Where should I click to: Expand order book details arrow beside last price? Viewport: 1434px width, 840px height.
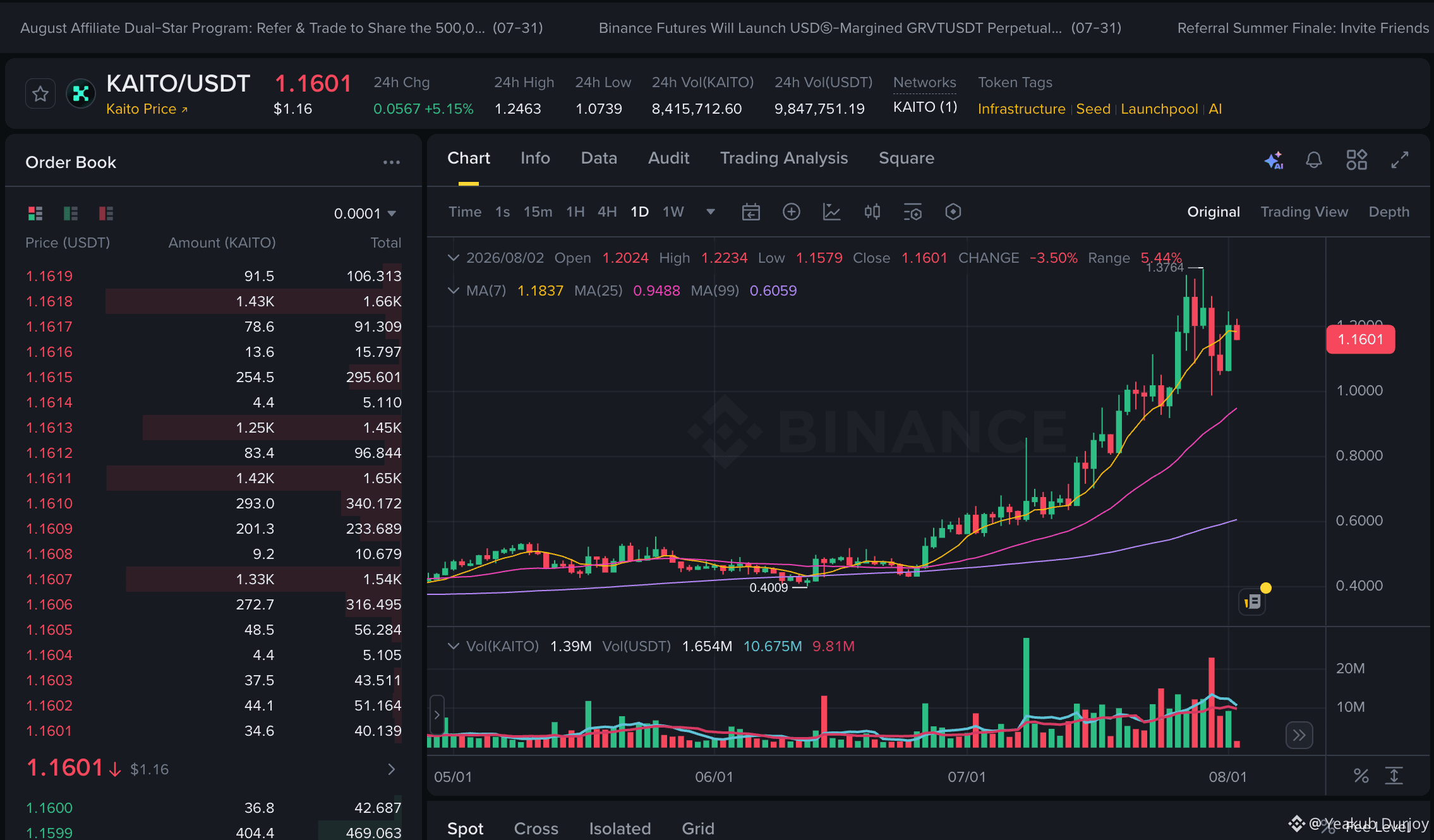(392, 769)
